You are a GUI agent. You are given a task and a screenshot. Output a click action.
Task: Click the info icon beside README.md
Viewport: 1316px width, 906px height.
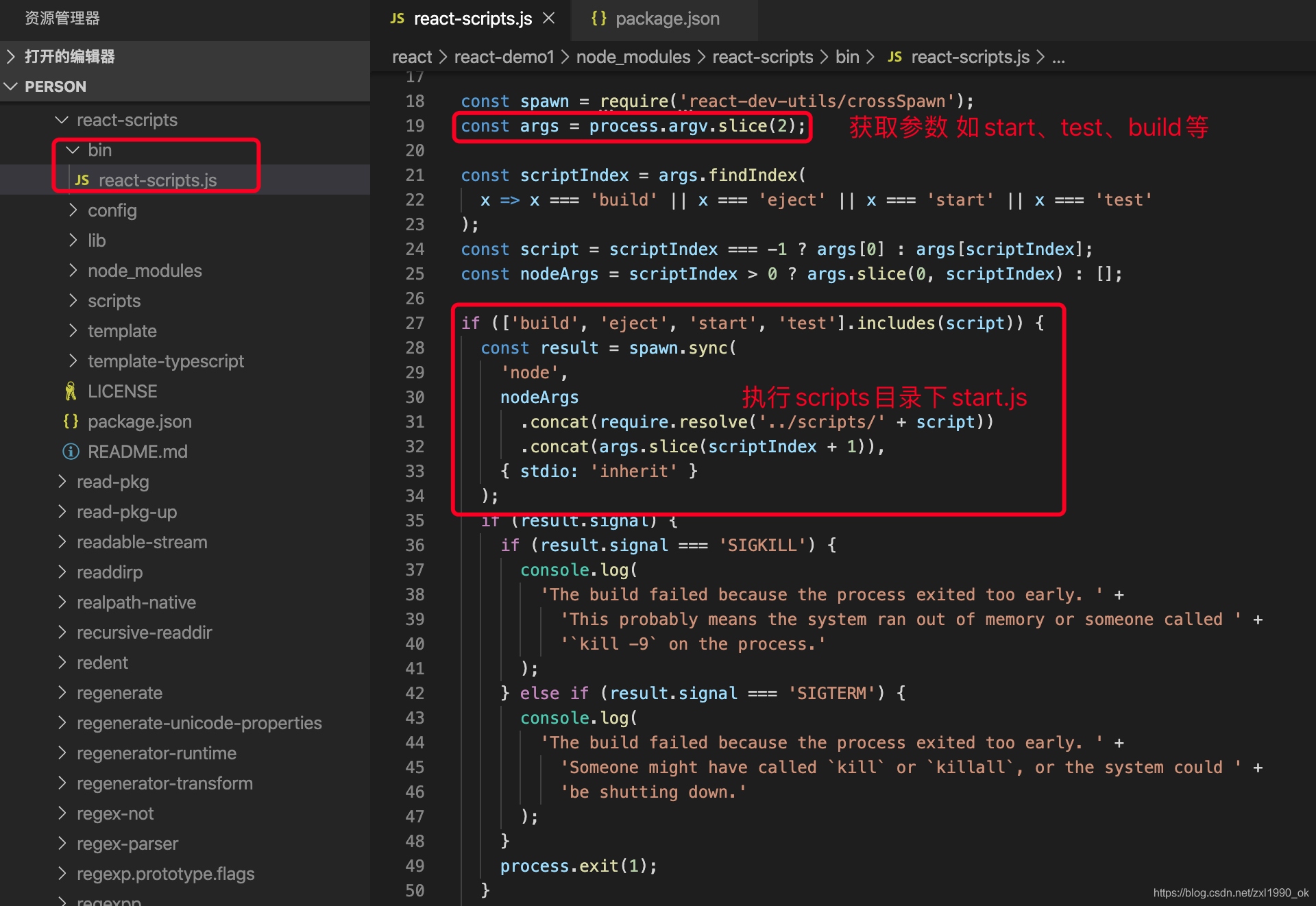point(71,452)
